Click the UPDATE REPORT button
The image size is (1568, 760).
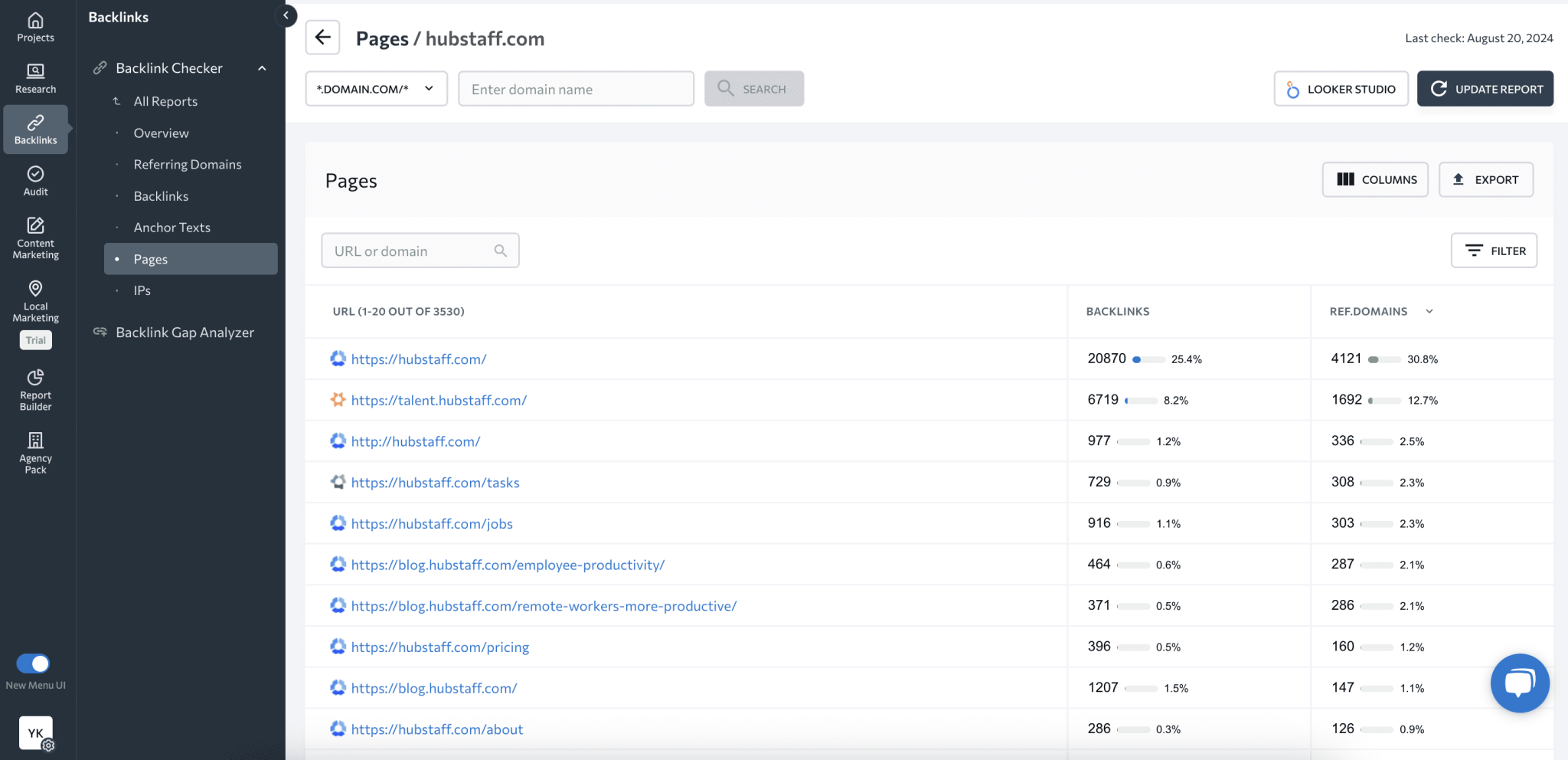tap(1485, 88)
